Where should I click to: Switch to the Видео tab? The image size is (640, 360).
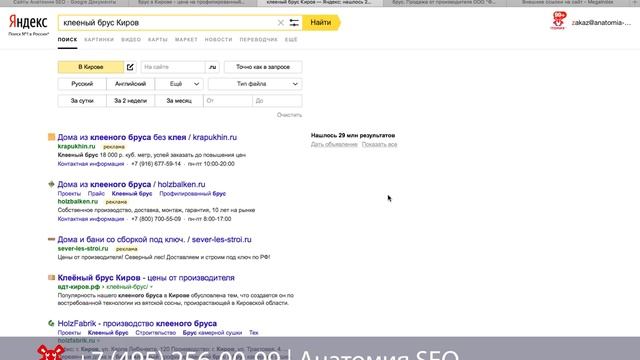tap(131, 40)
